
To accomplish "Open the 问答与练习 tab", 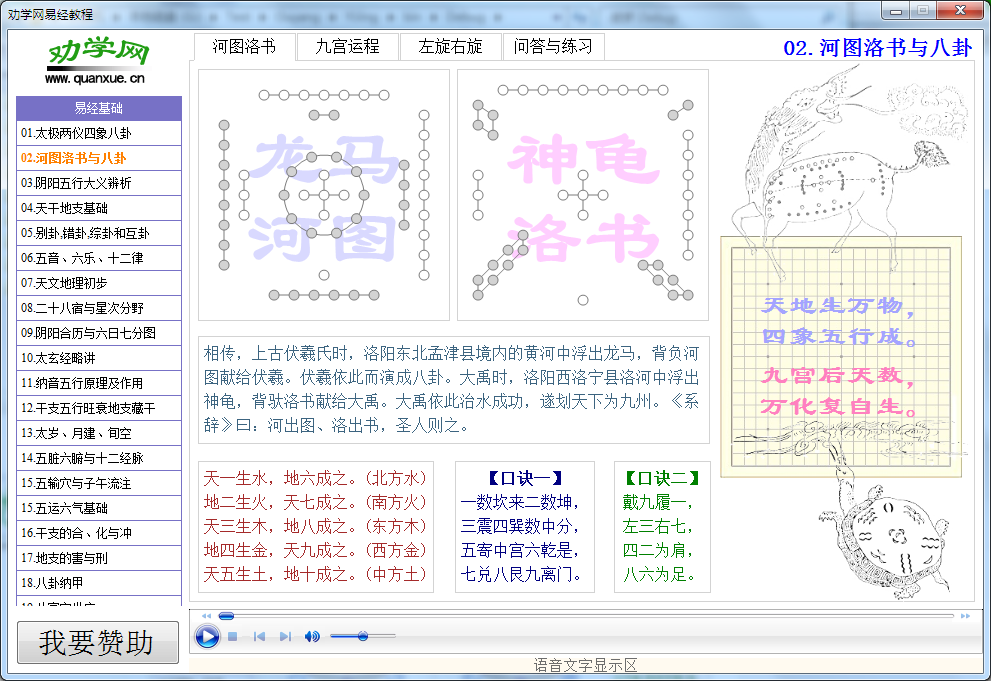I will click(x=552, y=46).
